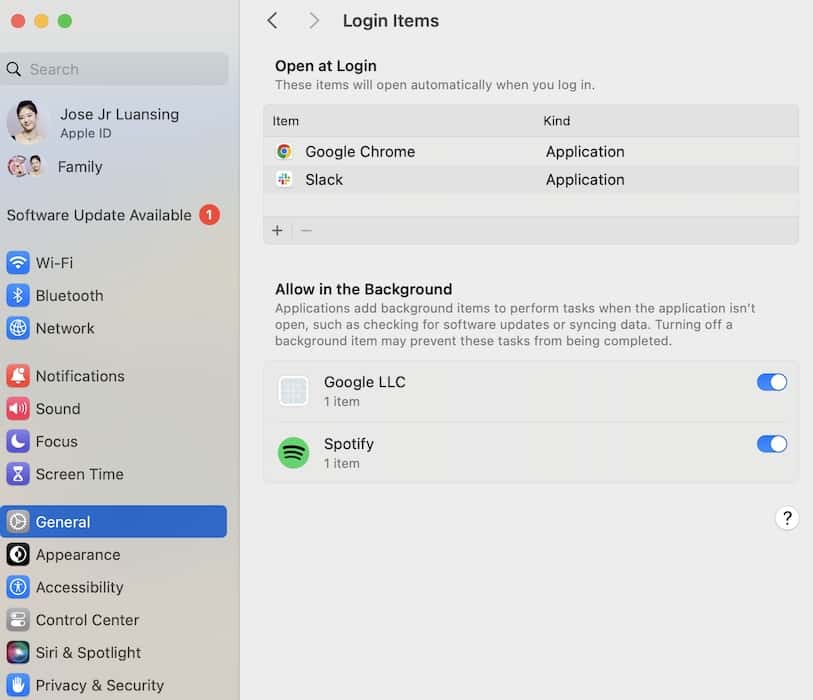Click the minus button to remove item
Image resolution: width=813 pixels, height=700 pixels.
pos(306,231)
